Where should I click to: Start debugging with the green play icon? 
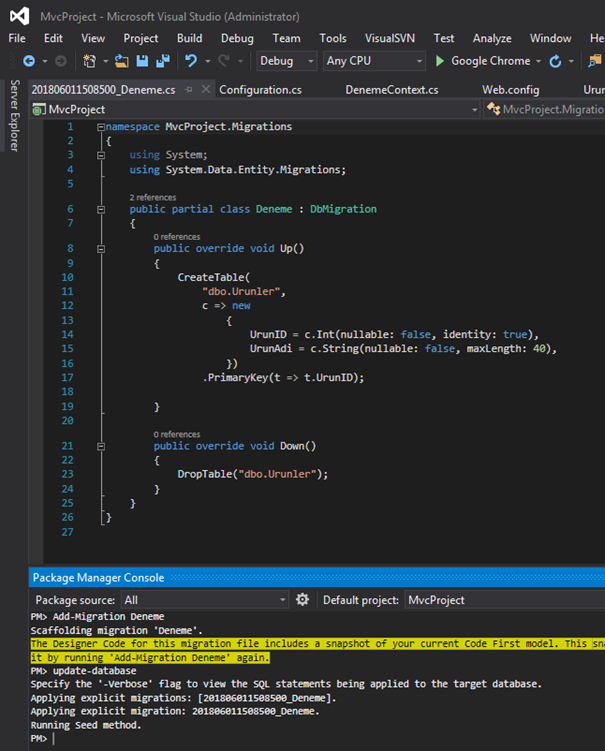tap(440, 61)
